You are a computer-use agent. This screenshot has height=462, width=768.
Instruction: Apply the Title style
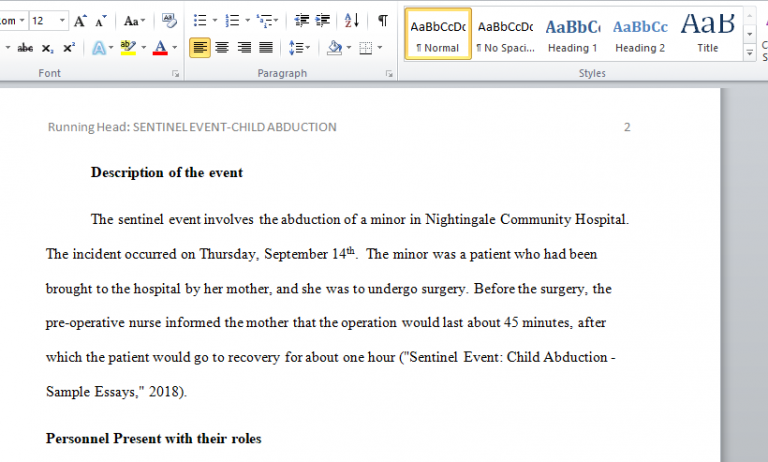(707, 33)
